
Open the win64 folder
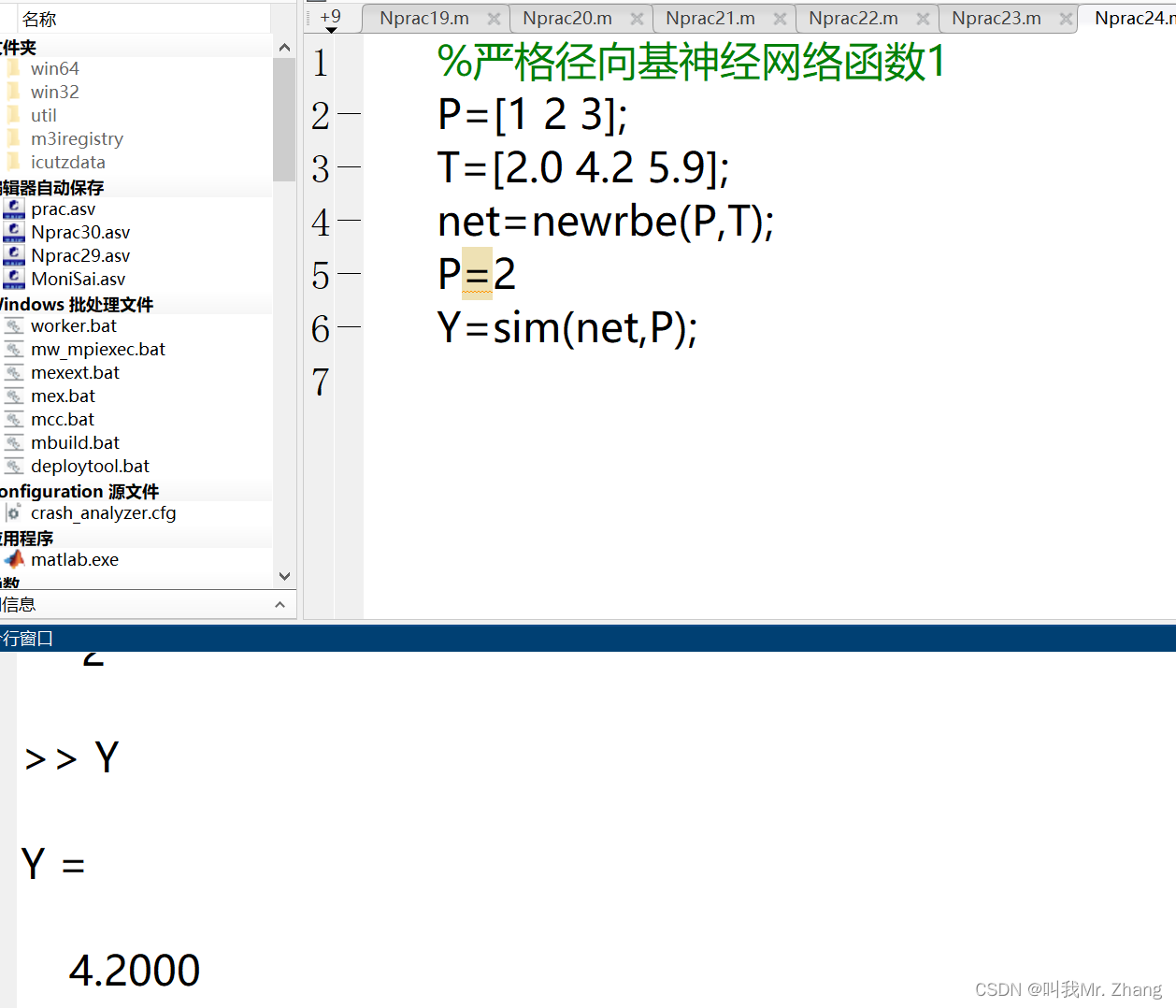[56, 67]
